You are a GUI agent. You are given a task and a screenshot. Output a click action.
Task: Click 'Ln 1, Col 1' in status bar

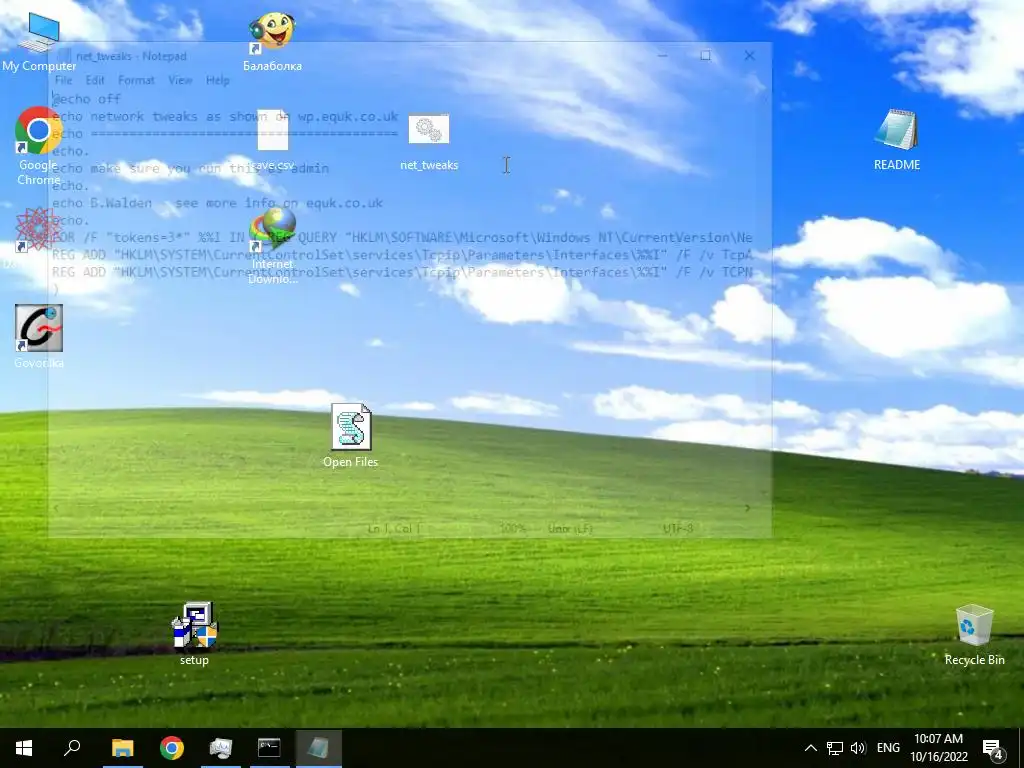pyautogui.click(x=393, y=528)
